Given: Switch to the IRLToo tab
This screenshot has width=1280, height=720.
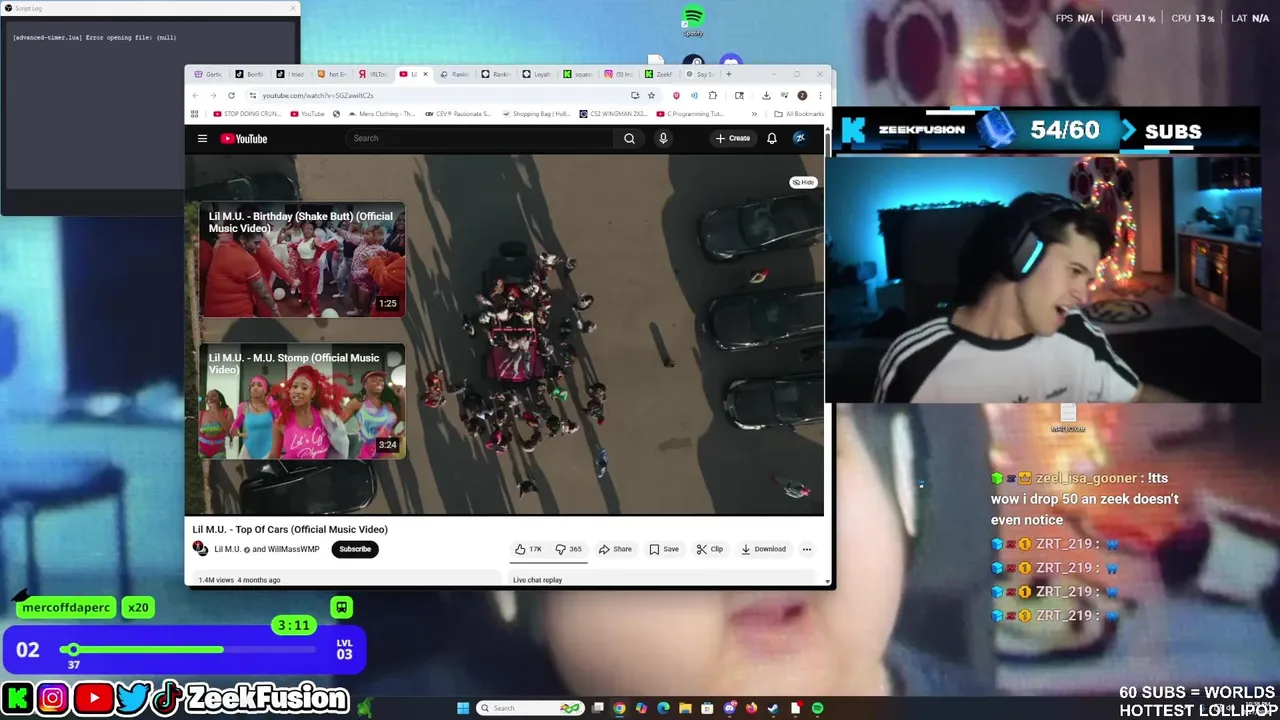Looking at the screenshot, I should click(x=375, y=74).
